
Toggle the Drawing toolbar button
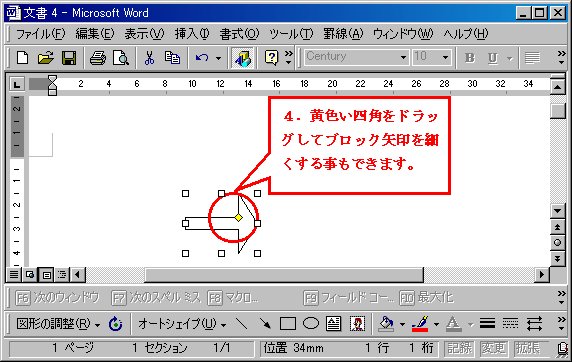click(243, 58)
